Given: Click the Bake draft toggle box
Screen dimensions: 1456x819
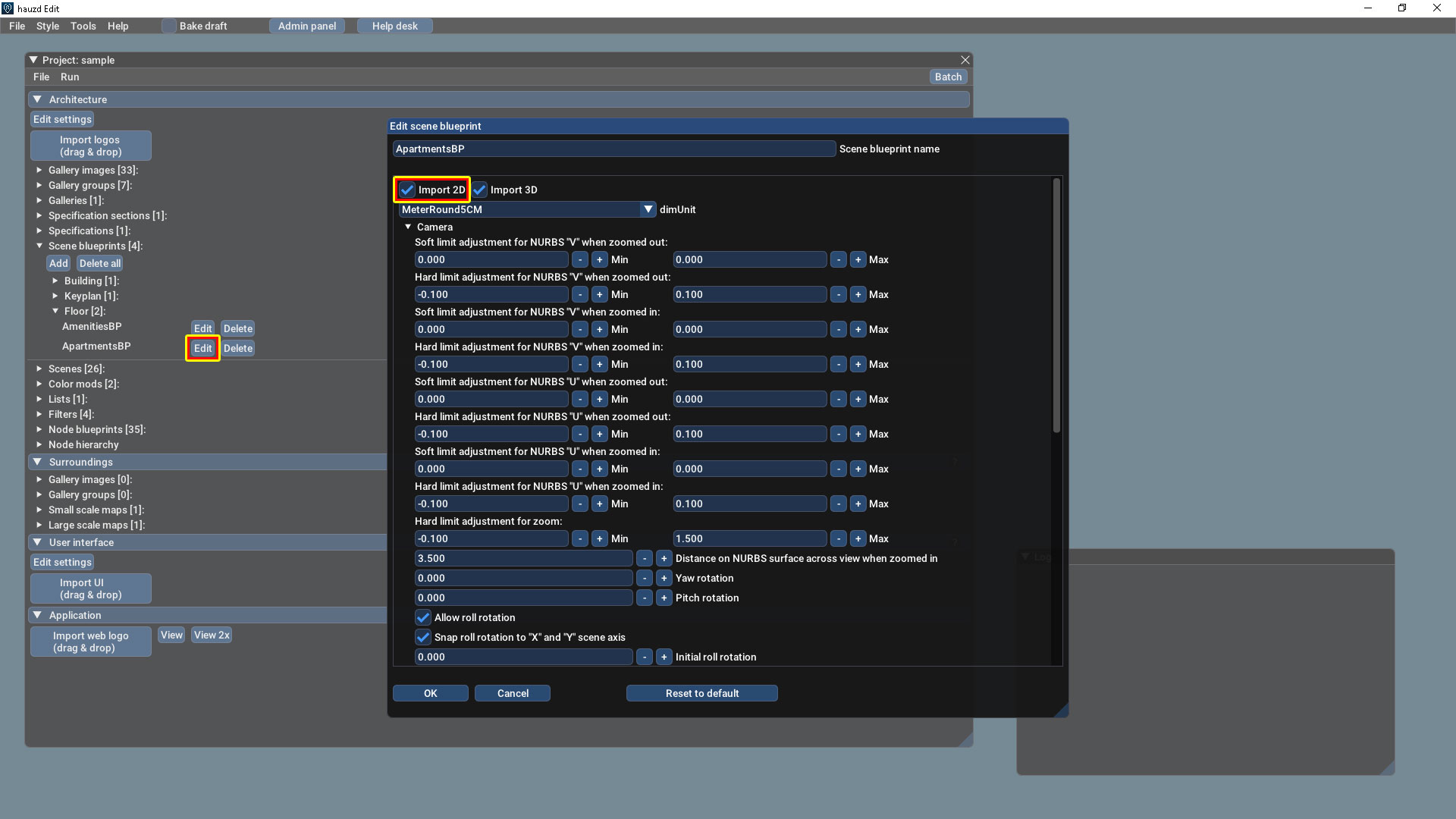Looking at the screenshot, I should tap(169, 26).
